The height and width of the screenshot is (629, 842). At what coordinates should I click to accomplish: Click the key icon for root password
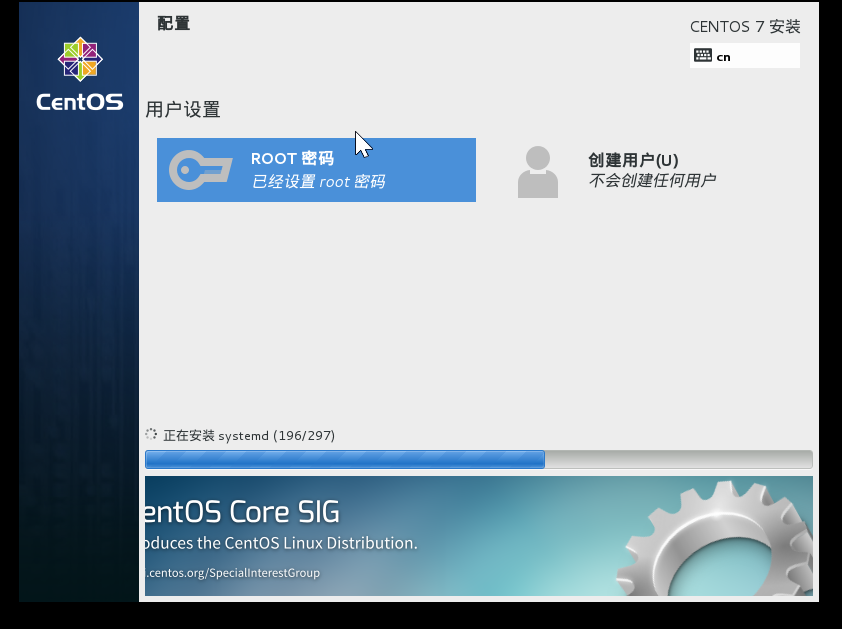pyautogui.click(x=201, y=170)
